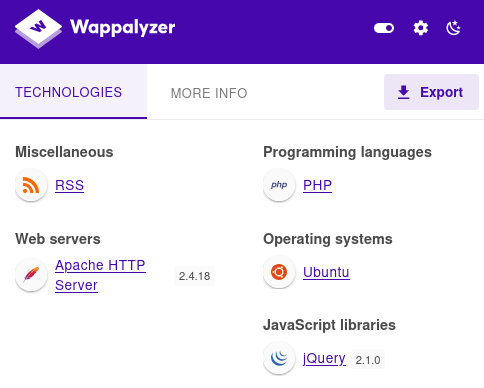Switch to dark mode with moon icon
Viewport: 484px width, 388px height.
453,28
